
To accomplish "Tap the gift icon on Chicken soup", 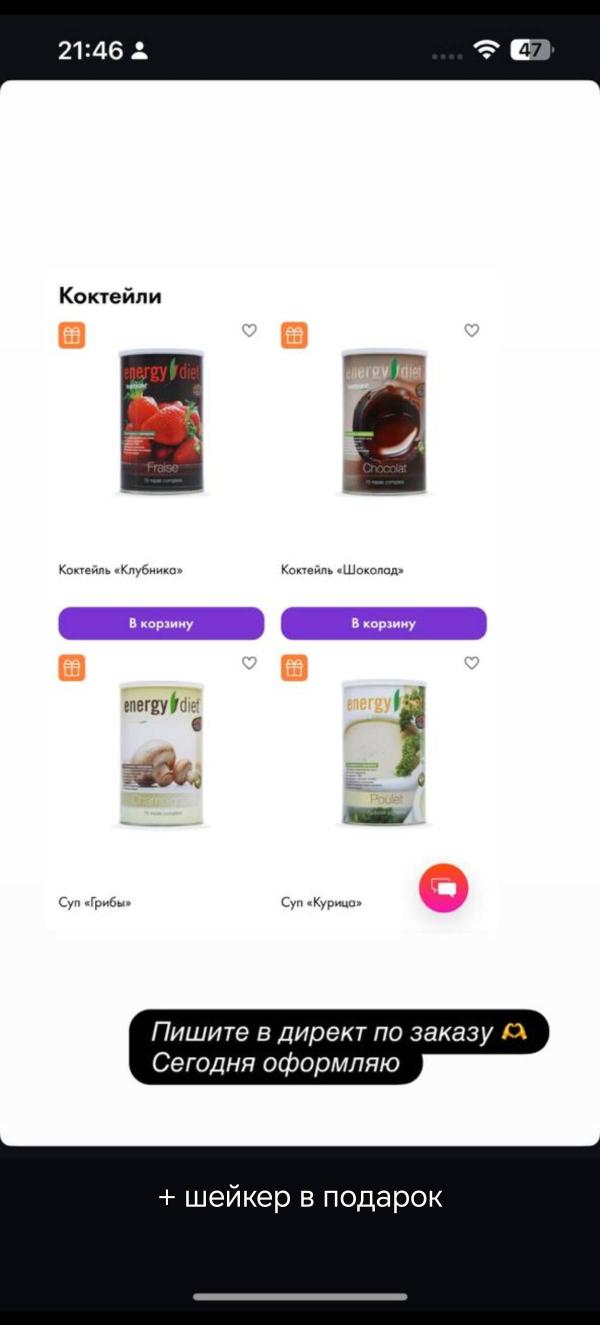I will pos(294,668).
